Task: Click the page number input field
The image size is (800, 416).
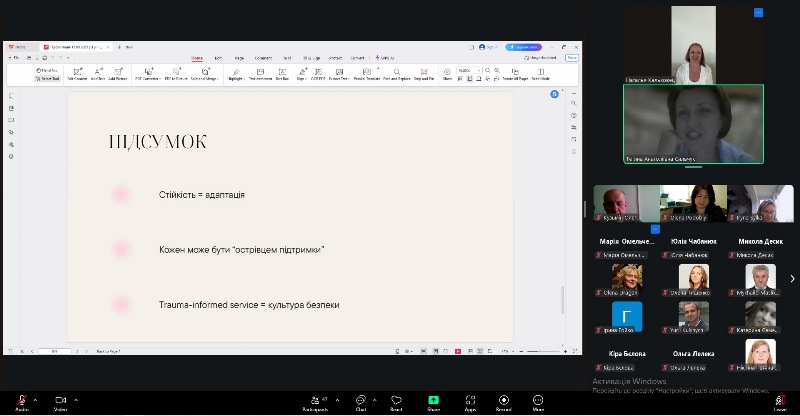Action: pos(54,351)
